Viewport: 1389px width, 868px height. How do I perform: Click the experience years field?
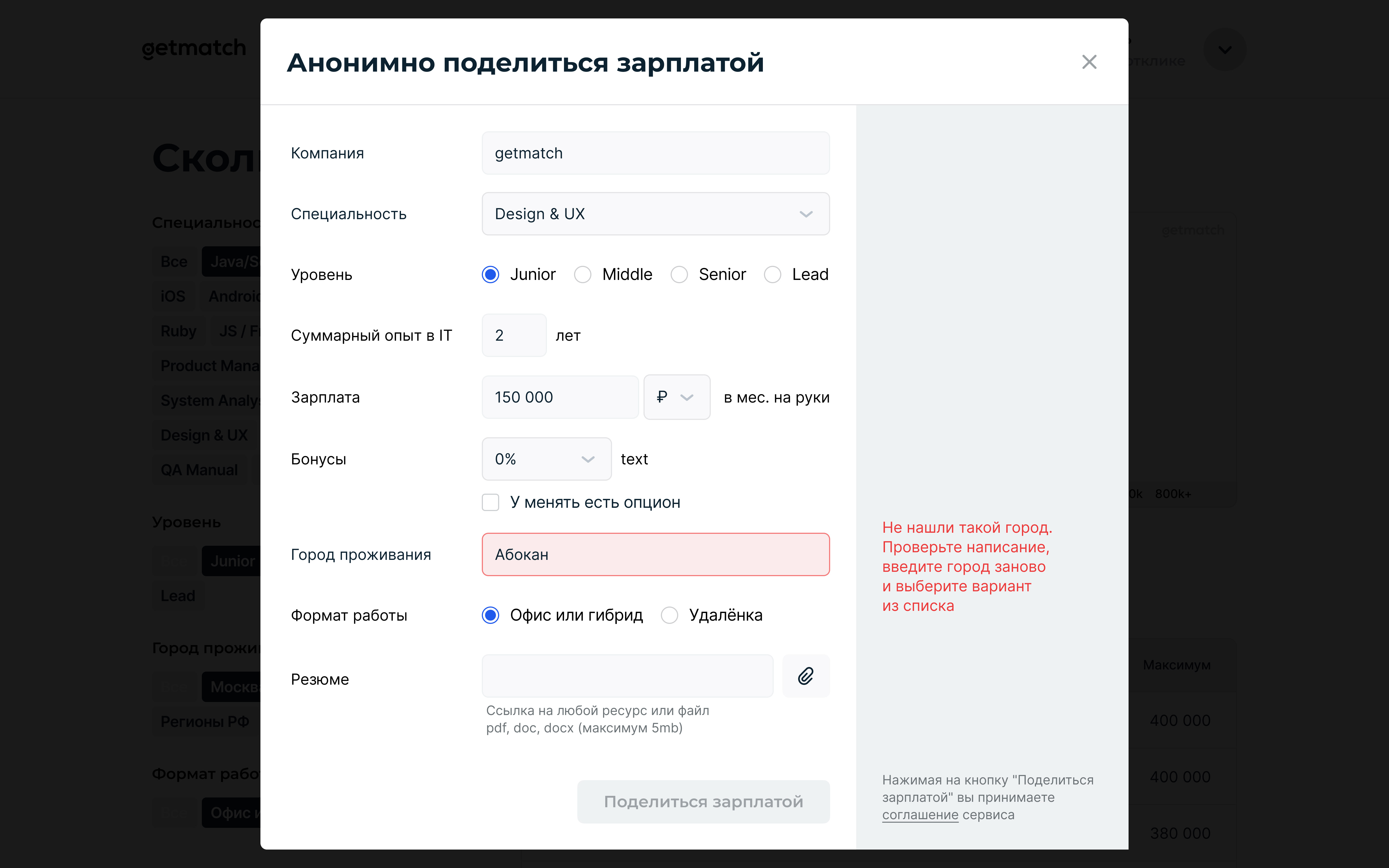point(514,335)
